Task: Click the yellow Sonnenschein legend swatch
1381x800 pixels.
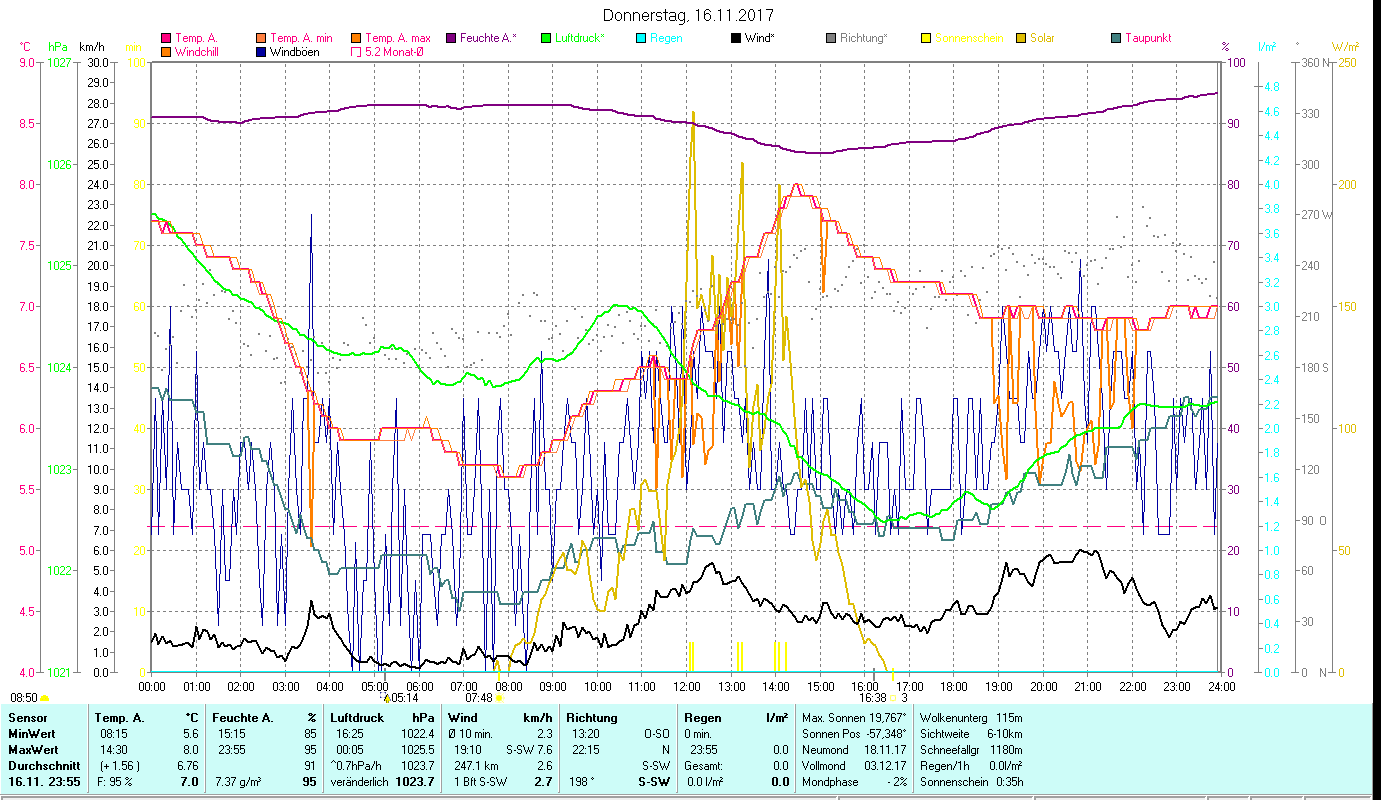Action: point(926,39)
